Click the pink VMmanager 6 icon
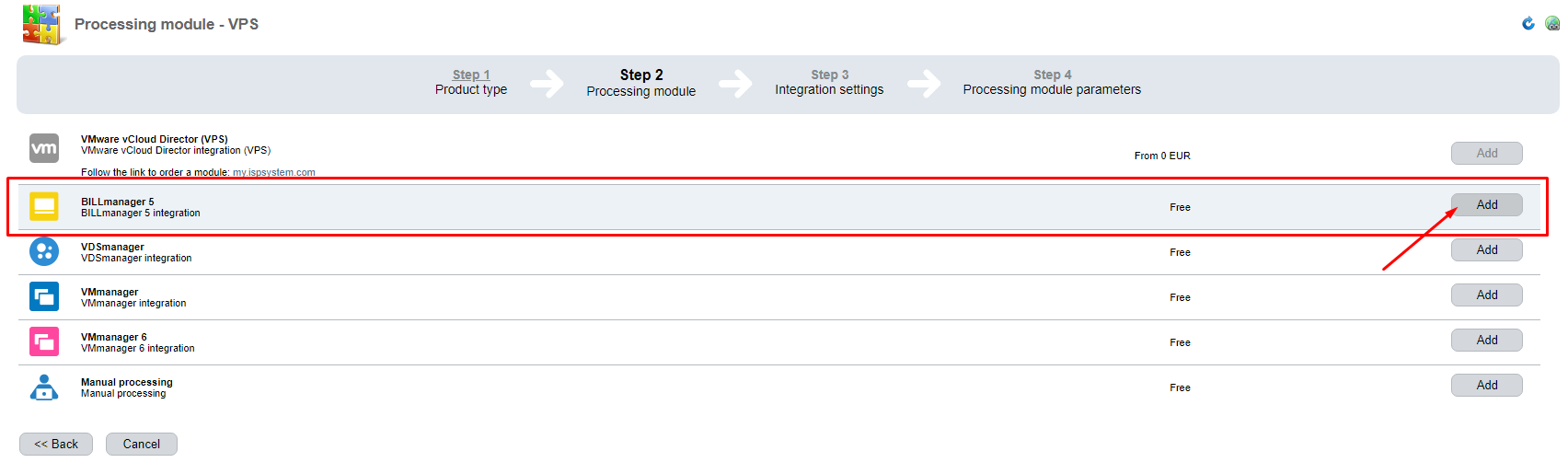1568x474 pixels. [44, 341]
